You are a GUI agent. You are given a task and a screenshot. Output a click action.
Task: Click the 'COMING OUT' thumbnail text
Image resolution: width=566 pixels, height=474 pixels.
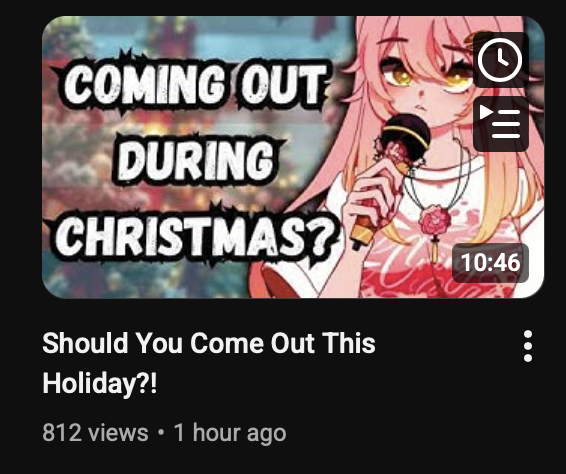(195, 86)
